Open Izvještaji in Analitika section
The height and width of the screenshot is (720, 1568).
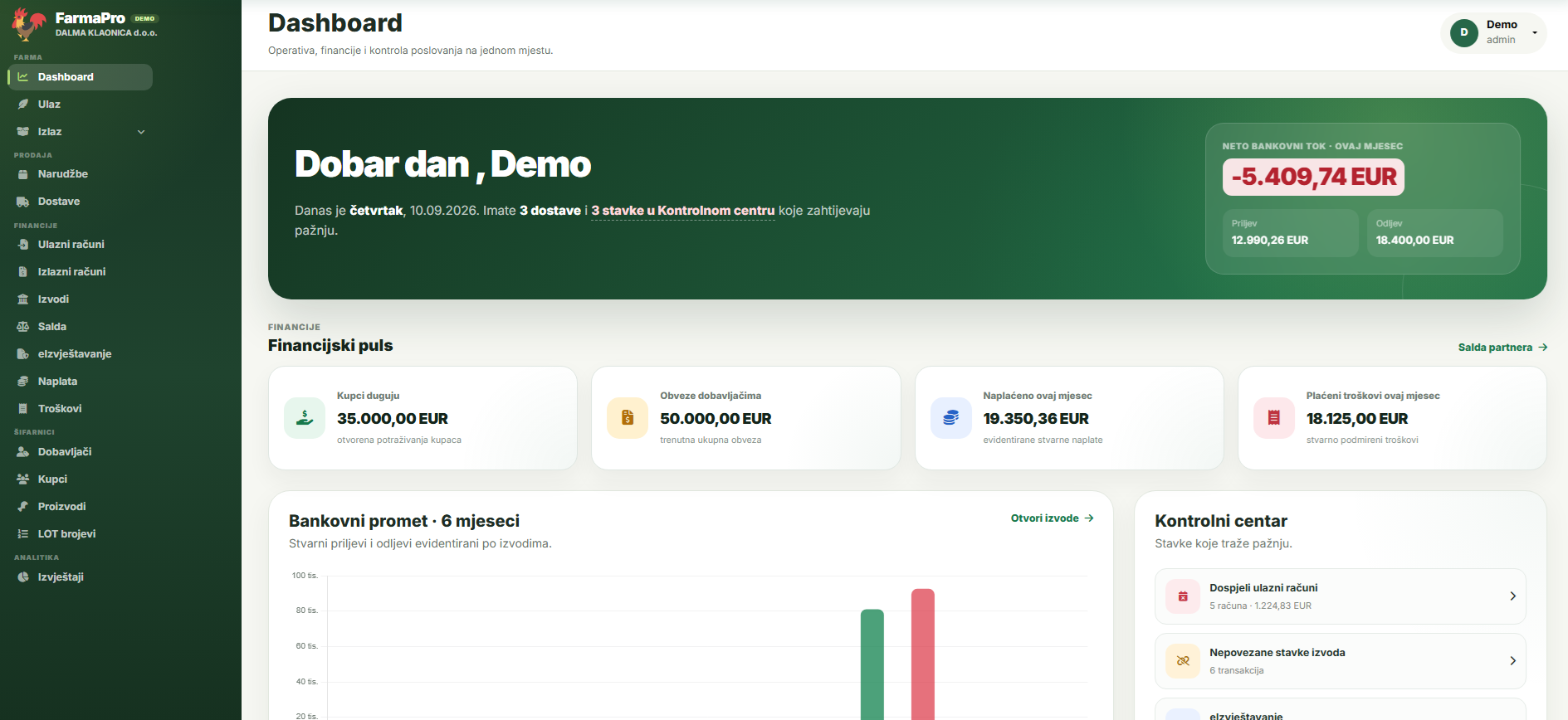coord(80,577)
